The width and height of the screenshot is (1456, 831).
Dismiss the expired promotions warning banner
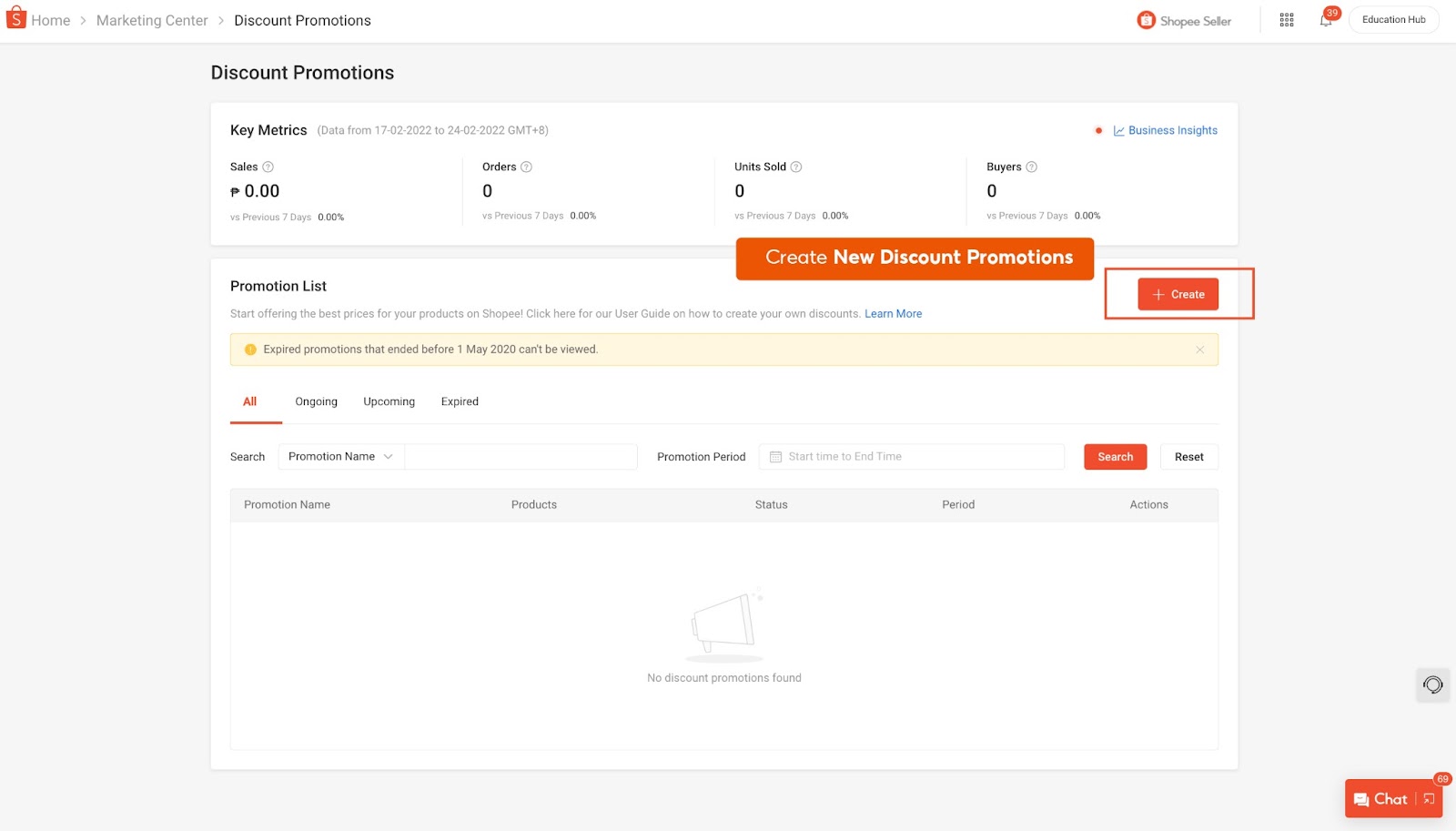pos(1200,349)
